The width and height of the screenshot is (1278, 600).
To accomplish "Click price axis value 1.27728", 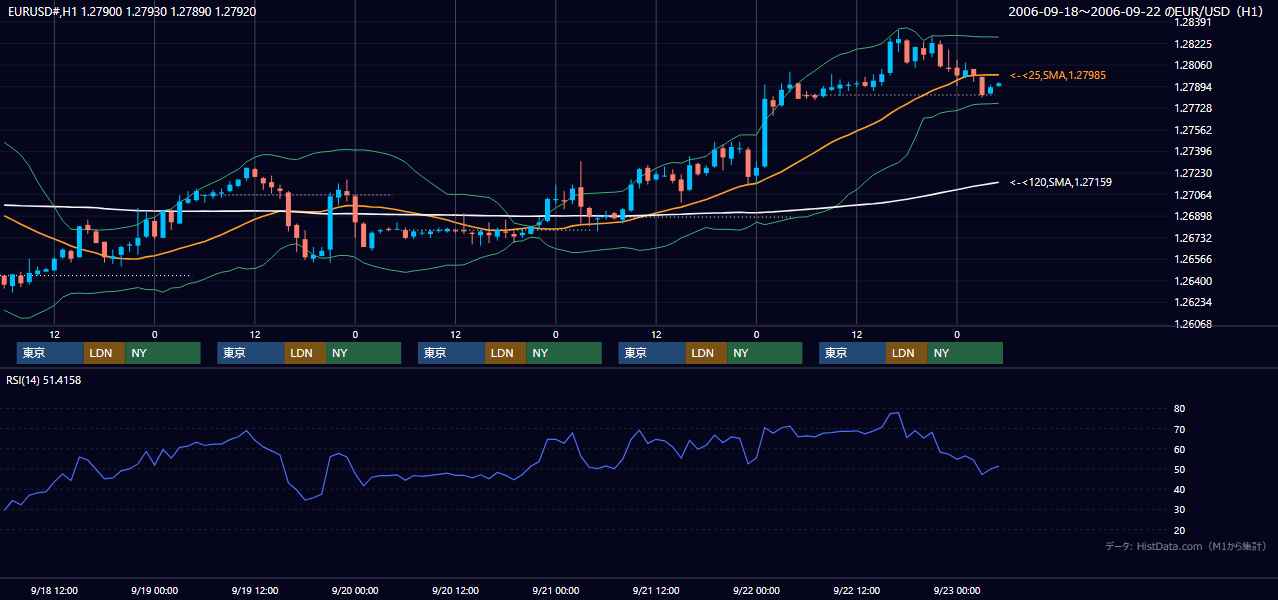I will (x=1193, y=108).
